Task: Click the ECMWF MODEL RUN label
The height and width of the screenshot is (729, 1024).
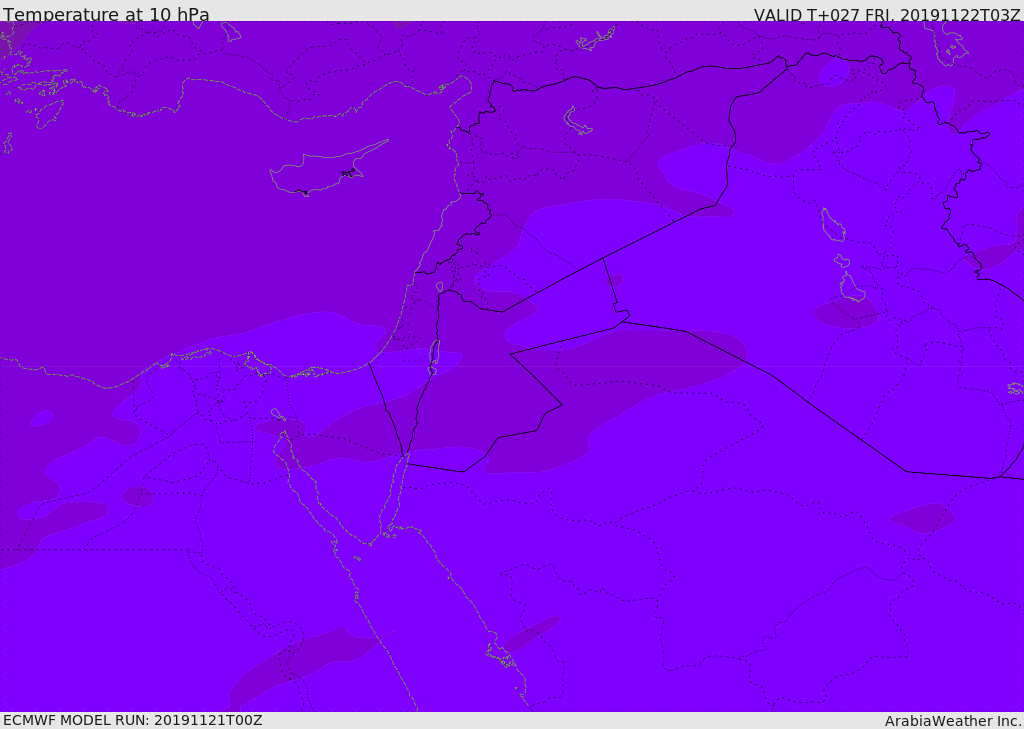Action: click(132, 720)
